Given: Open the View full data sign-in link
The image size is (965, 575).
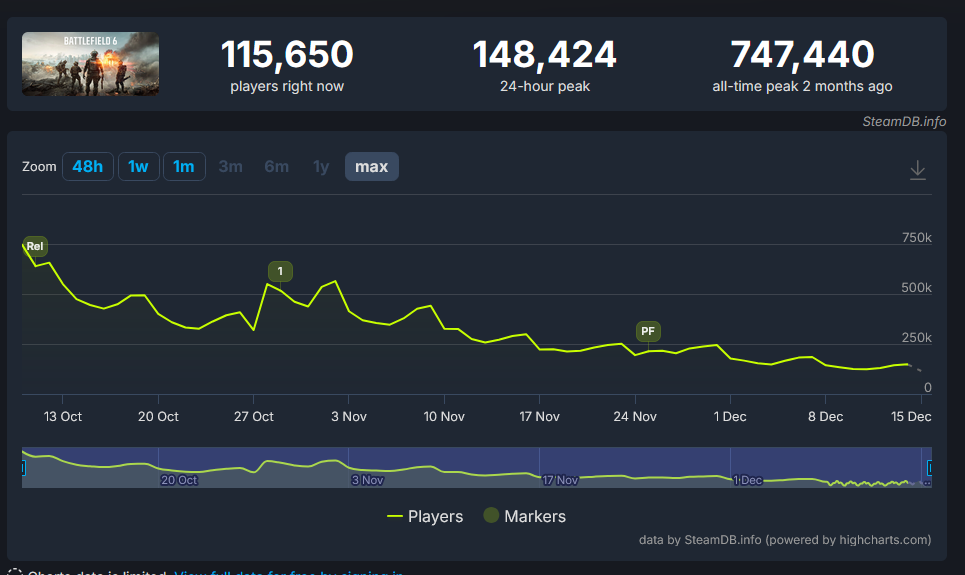Looking at the screenshot, I should point(289,573).
